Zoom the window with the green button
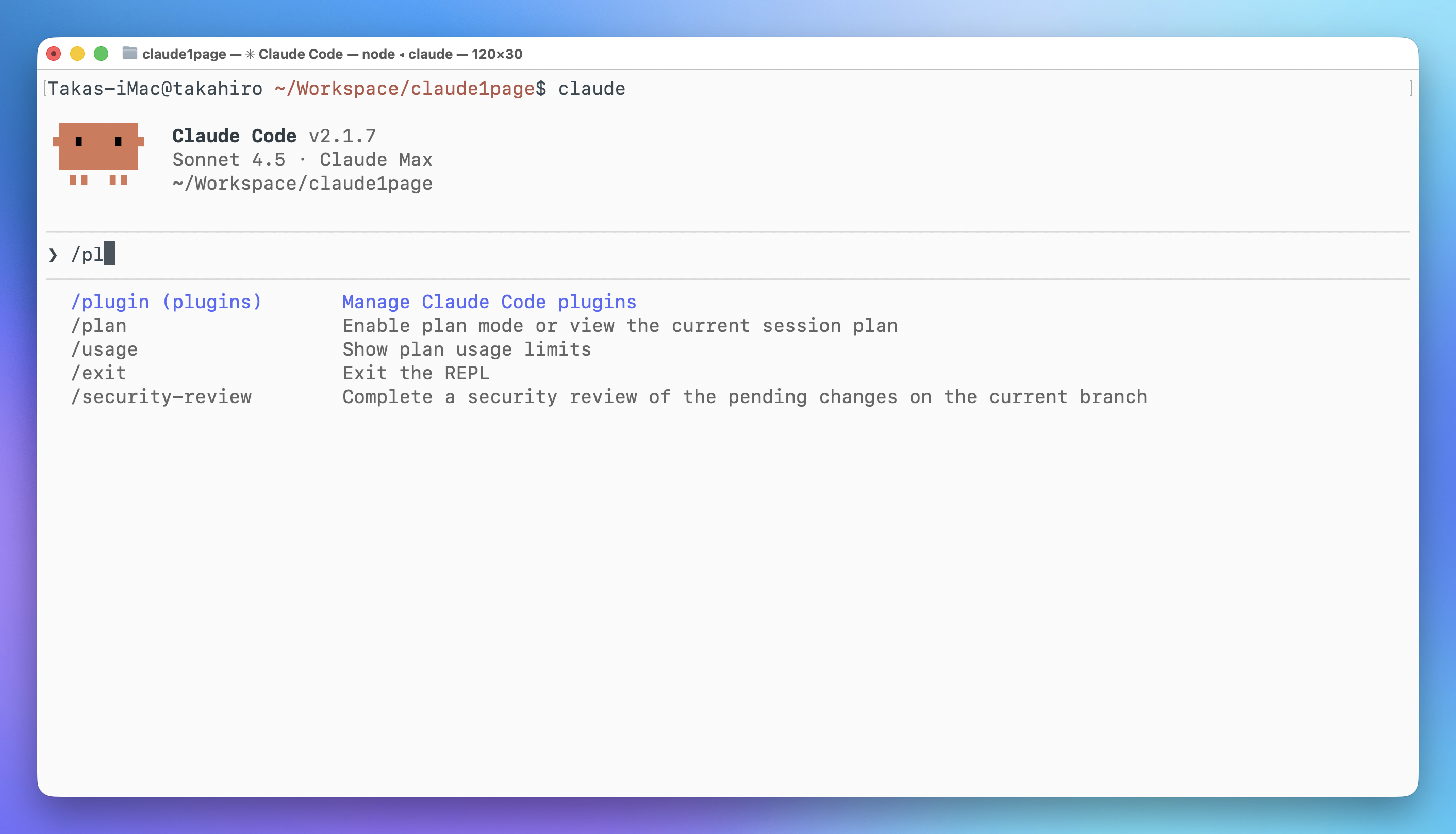This screenshot has height=834, width=1456. tap(102, 54)
